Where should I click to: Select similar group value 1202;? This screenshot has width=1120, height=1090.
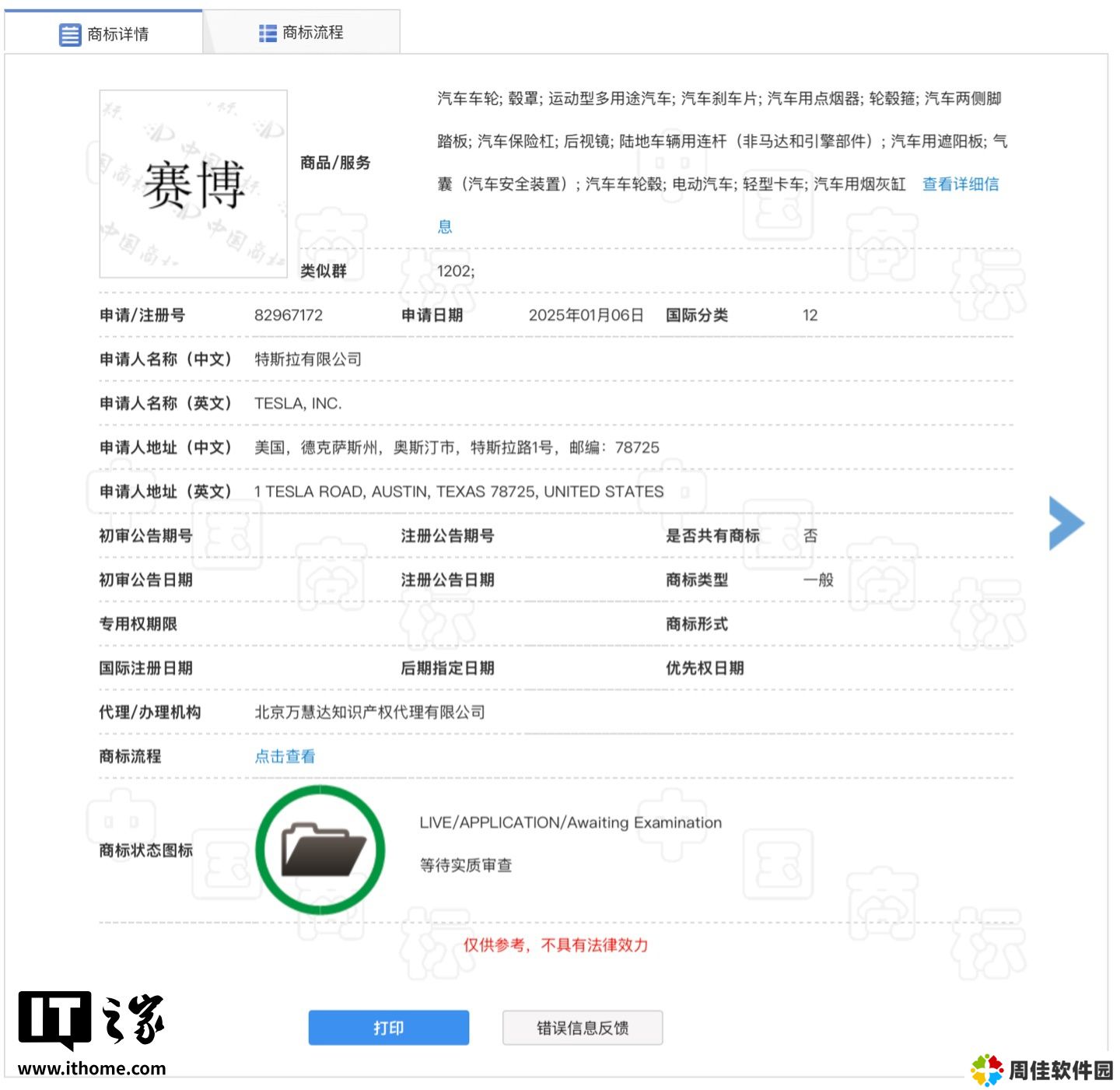456,271
